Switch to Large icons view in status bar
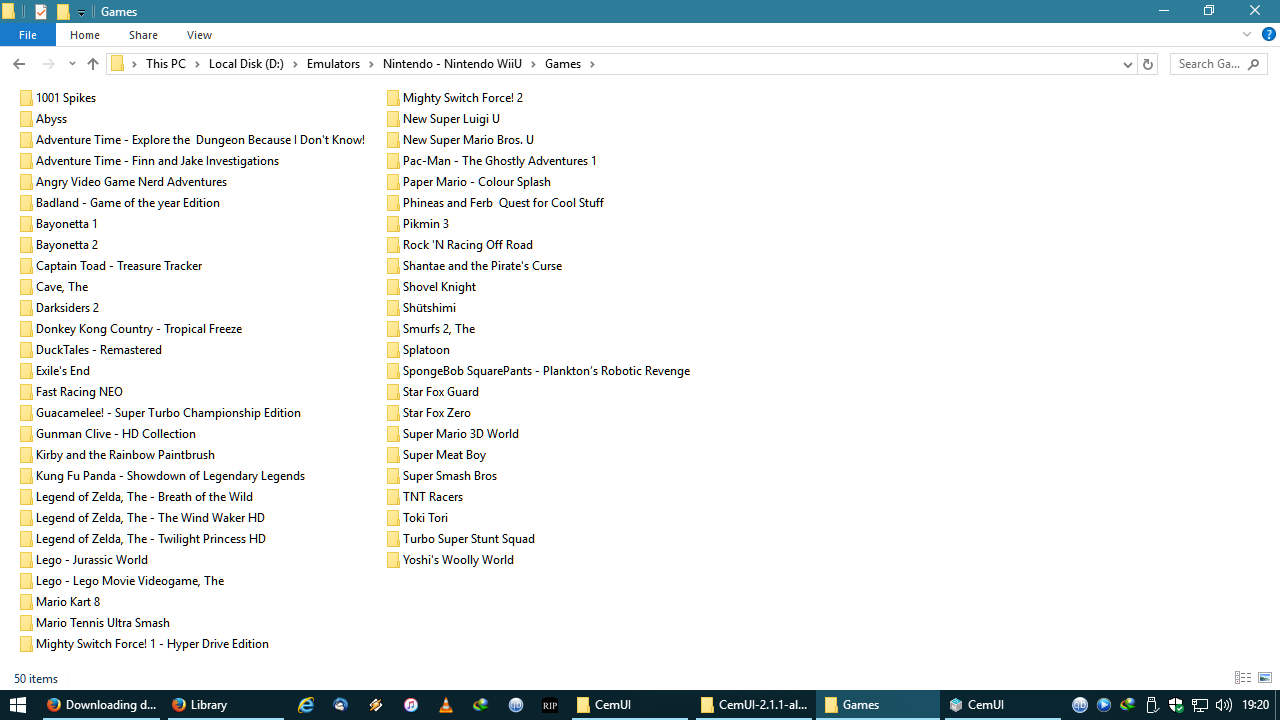 click(x=1265, y=678)
